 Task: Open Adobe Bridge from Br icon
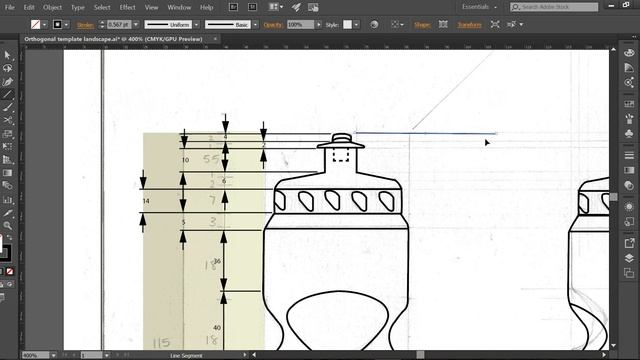pyautogui.click(x=233, y=7)
